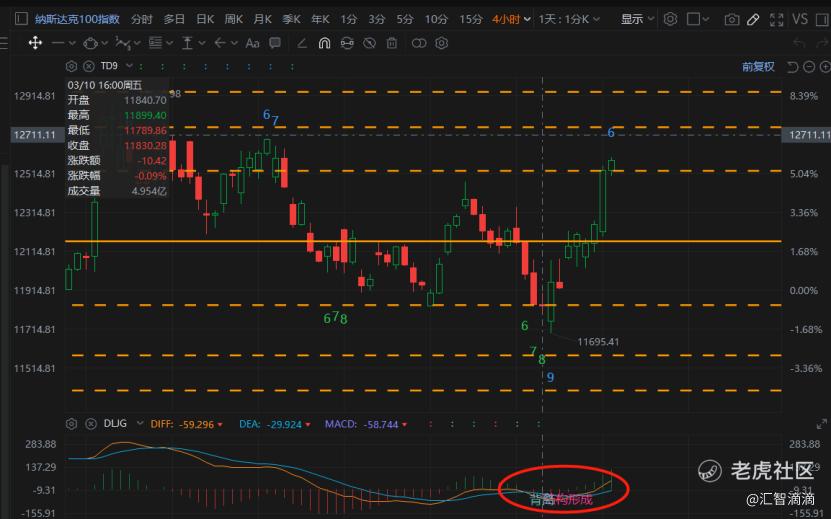
Task: Toggle left sidebar panel icon
Action: [x=21, y=19]
